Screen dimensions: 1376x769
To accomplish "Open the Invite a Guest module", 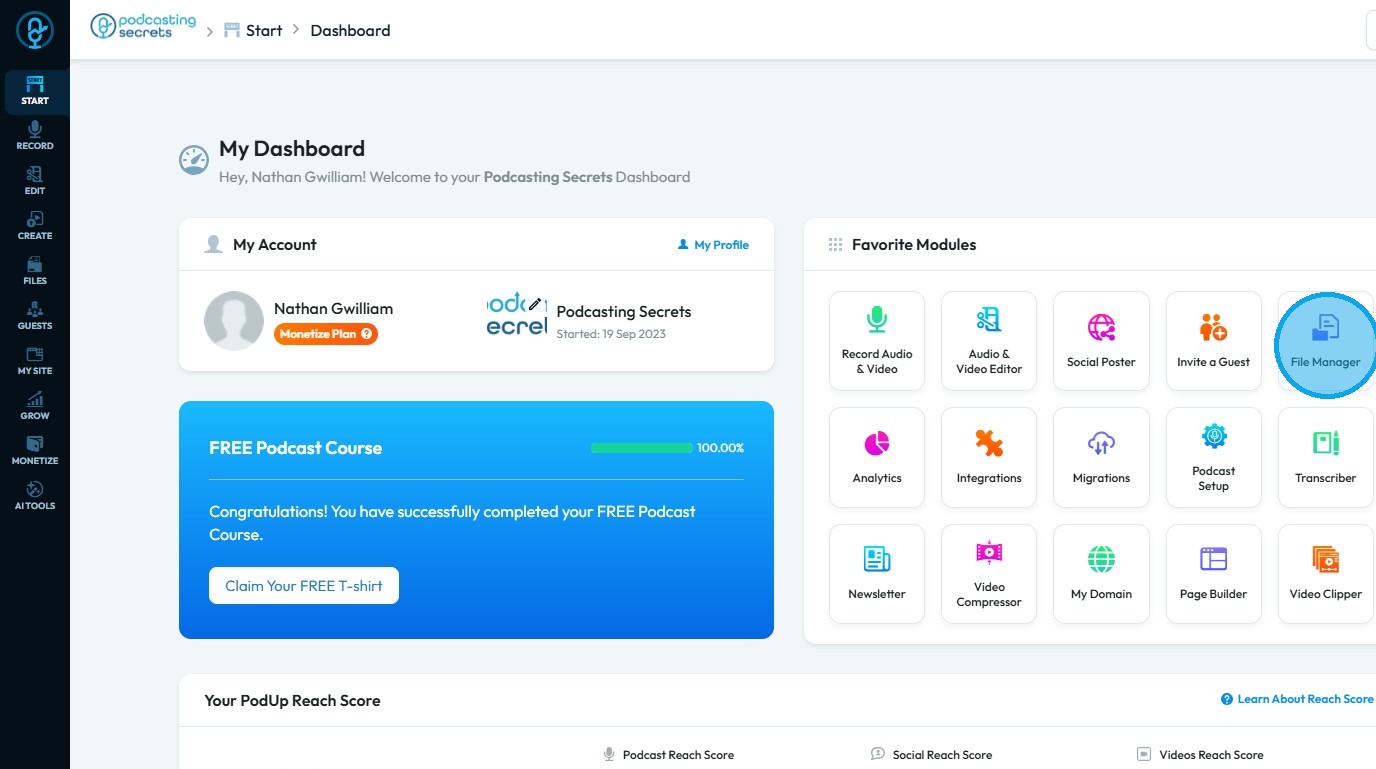I will (x=1213, y=340).
